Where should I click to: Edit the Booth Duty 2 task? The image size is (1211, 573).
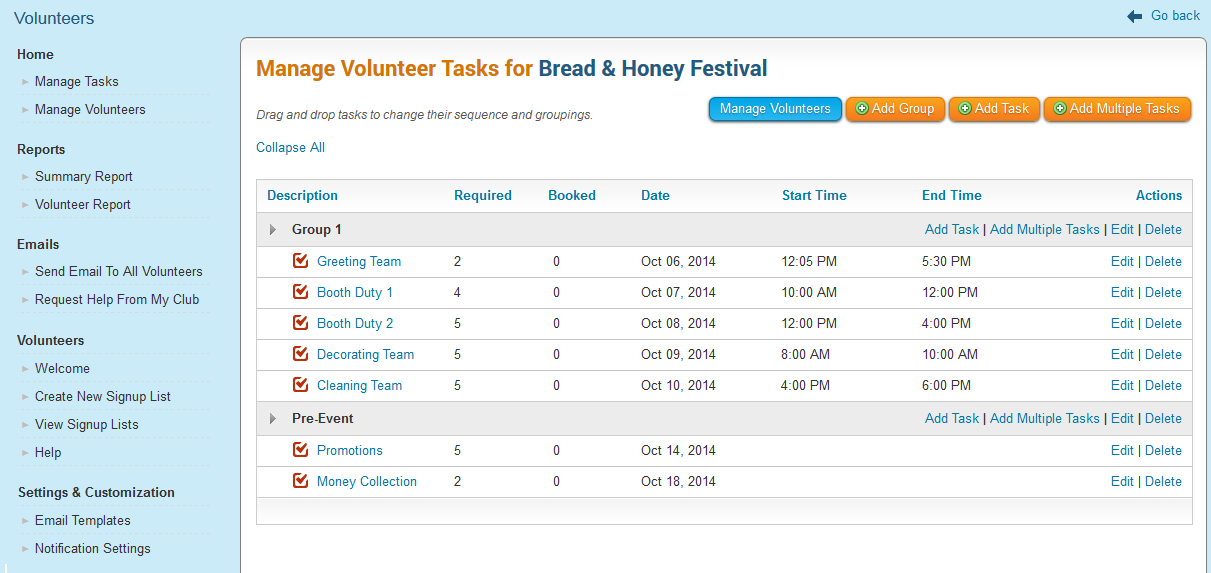point(1122,324)
